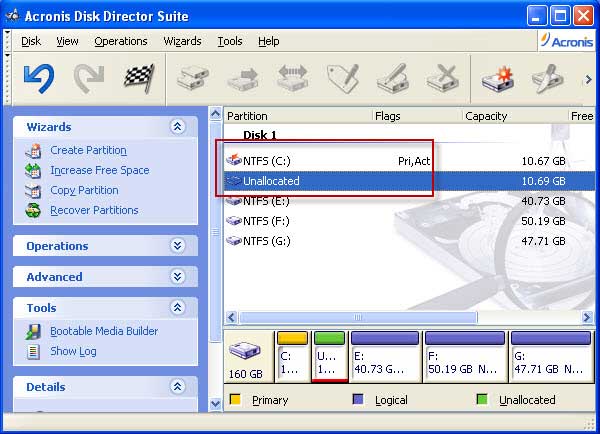This screenshot has height=434, width=600.
Task: Collapse the Details sidebar section
Action: pos(178,387)
